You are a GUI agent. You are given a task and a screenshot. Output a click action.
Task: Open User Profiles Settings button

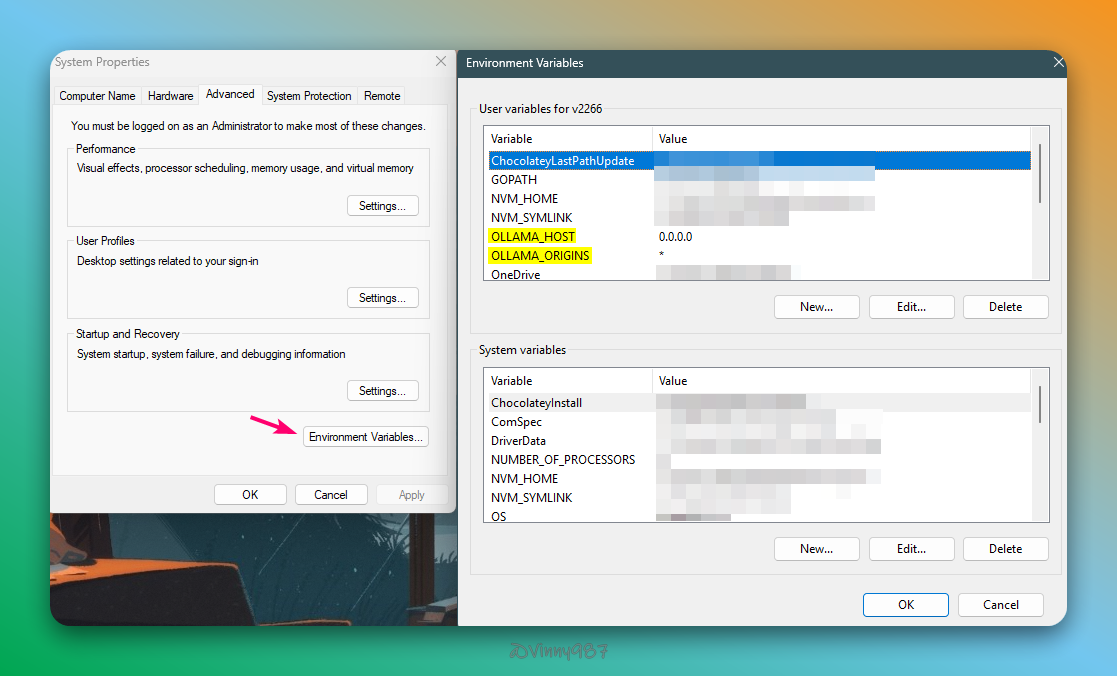(382, 298)
